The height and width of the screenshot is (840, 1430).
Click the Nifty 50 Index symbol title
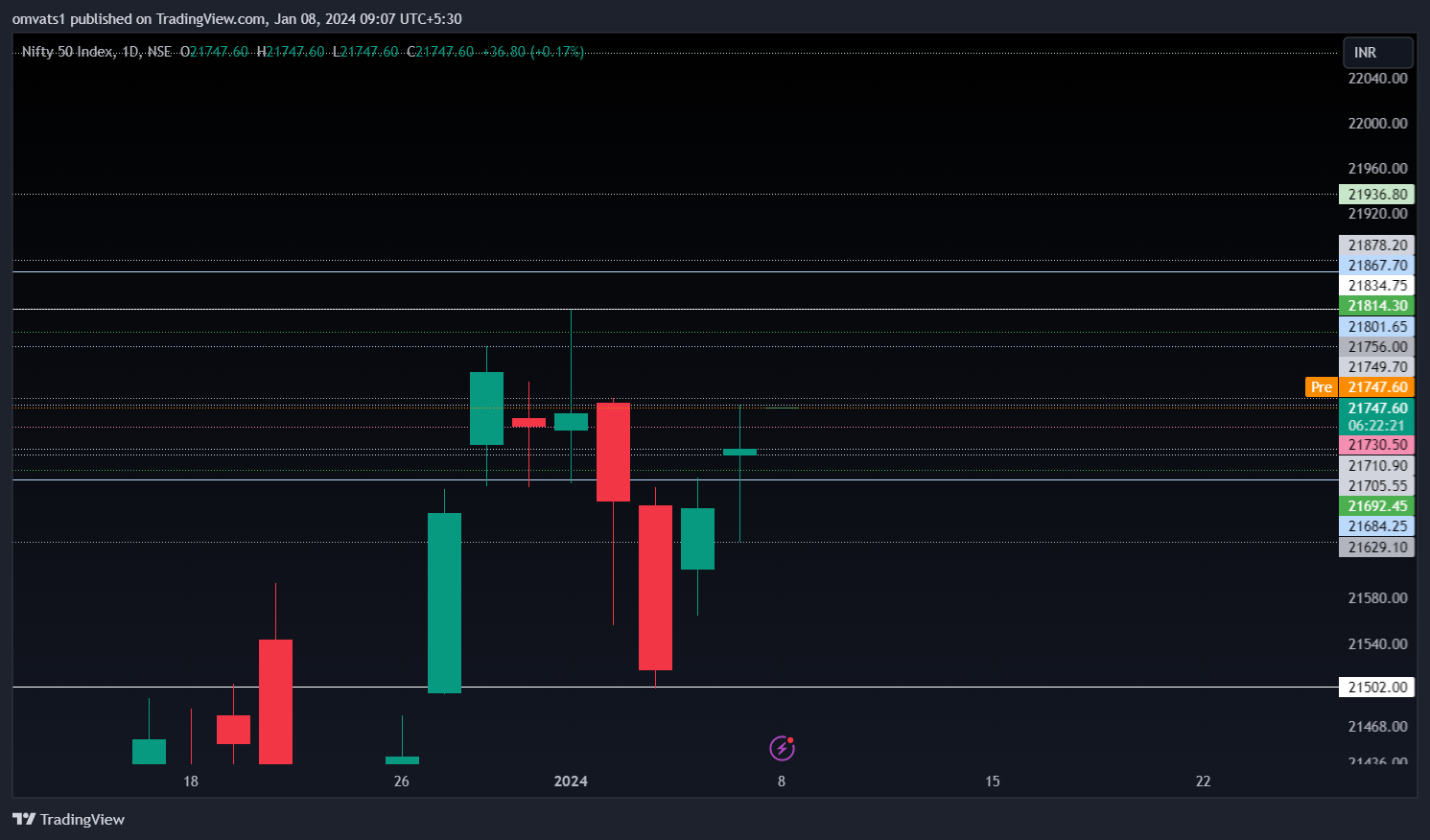point(67,52)
